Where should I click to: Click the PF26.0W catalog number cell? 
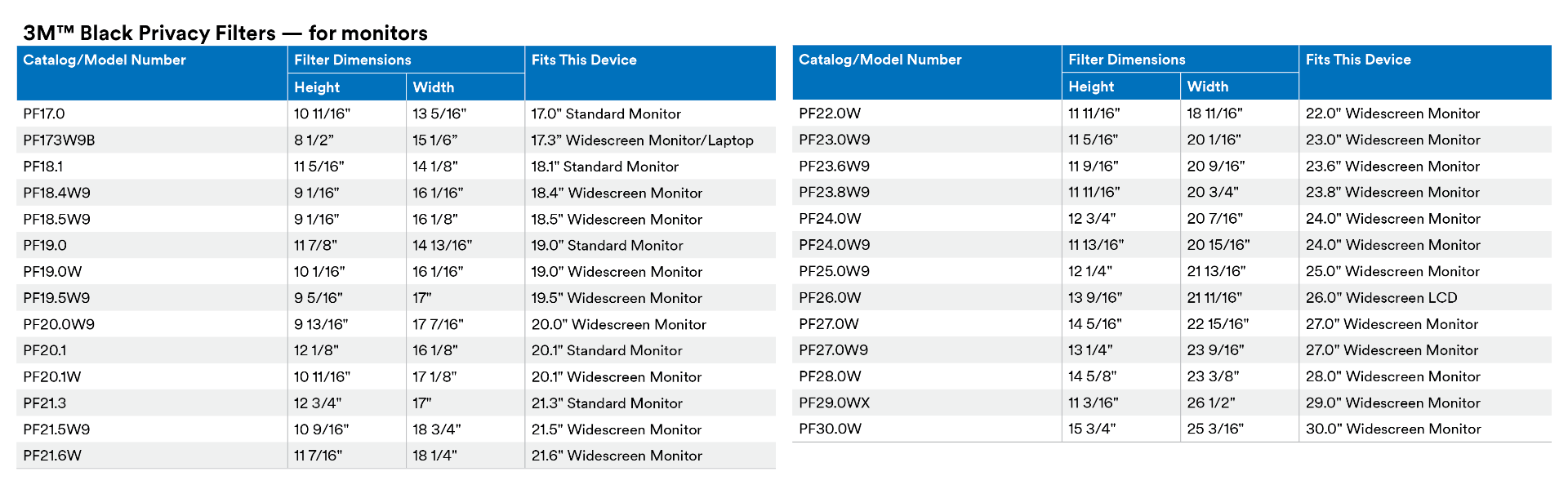pos(830,297)
